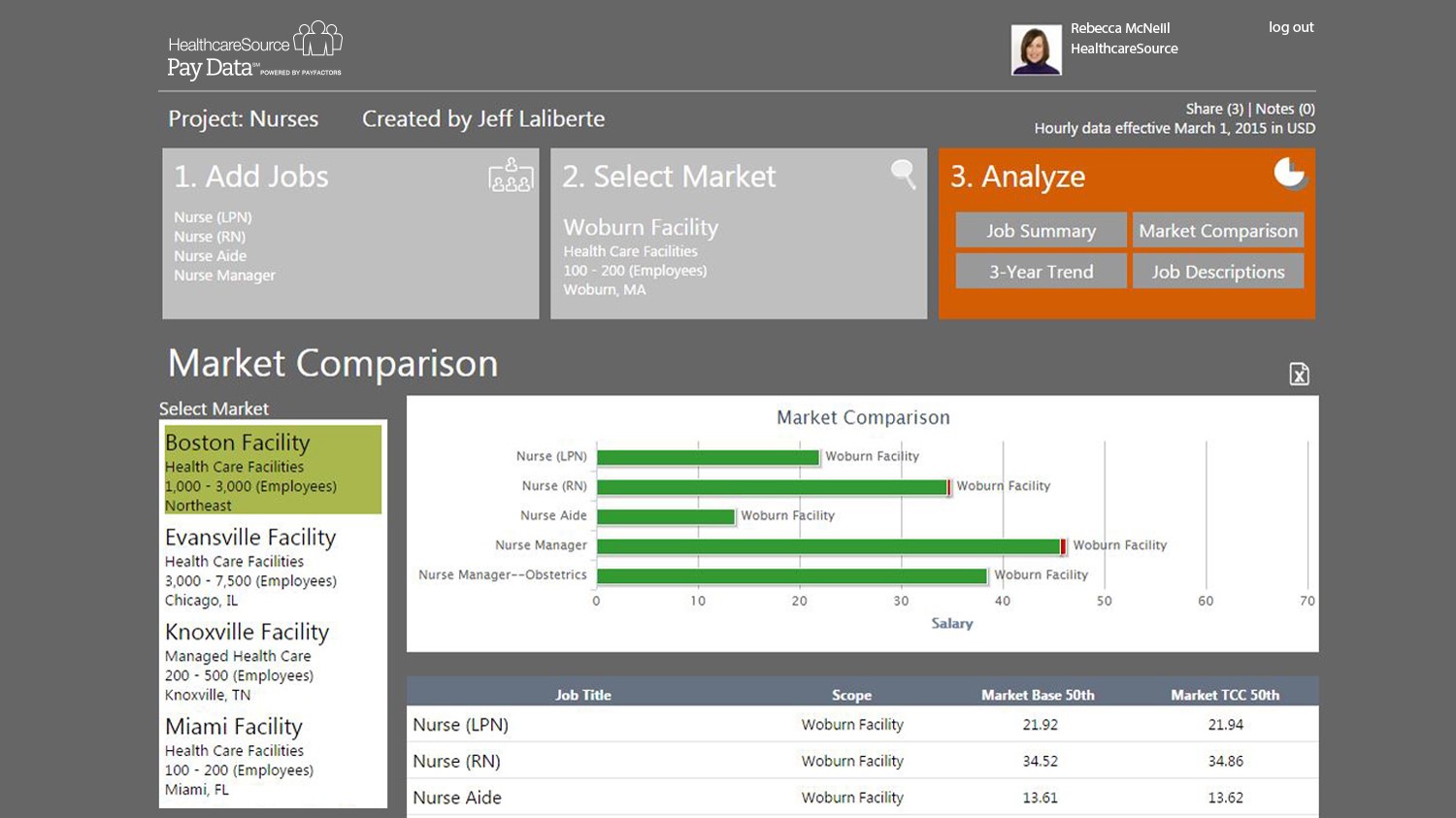Click the Nurse Manager--Obstetrics chart label
This screenshot has width=1456, height=818.
(503, 575)
